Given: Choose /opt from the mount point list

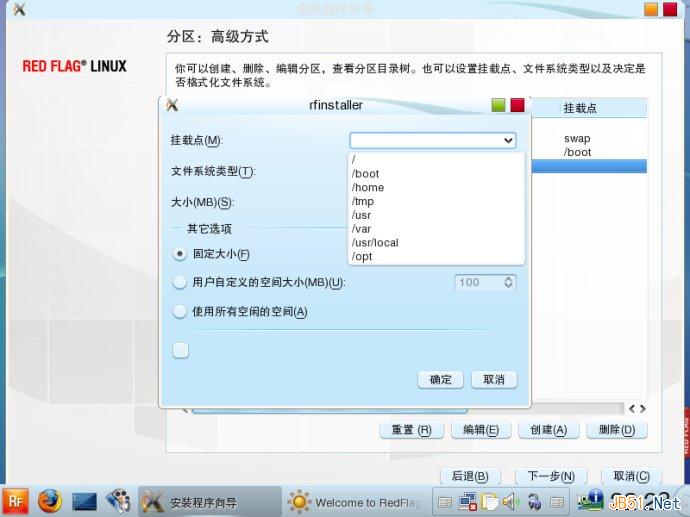Looking at the screenshot, I should [x=436, y=256].
